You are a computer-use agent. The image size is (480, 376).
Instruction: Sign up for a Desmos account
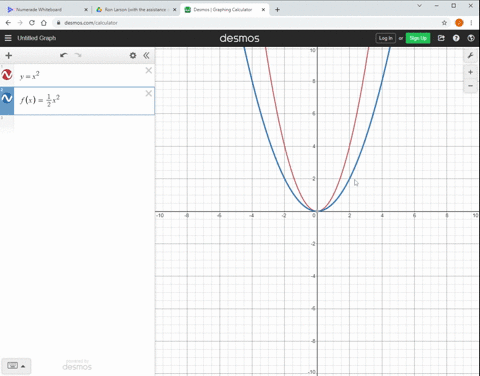[x=418, y=38]
